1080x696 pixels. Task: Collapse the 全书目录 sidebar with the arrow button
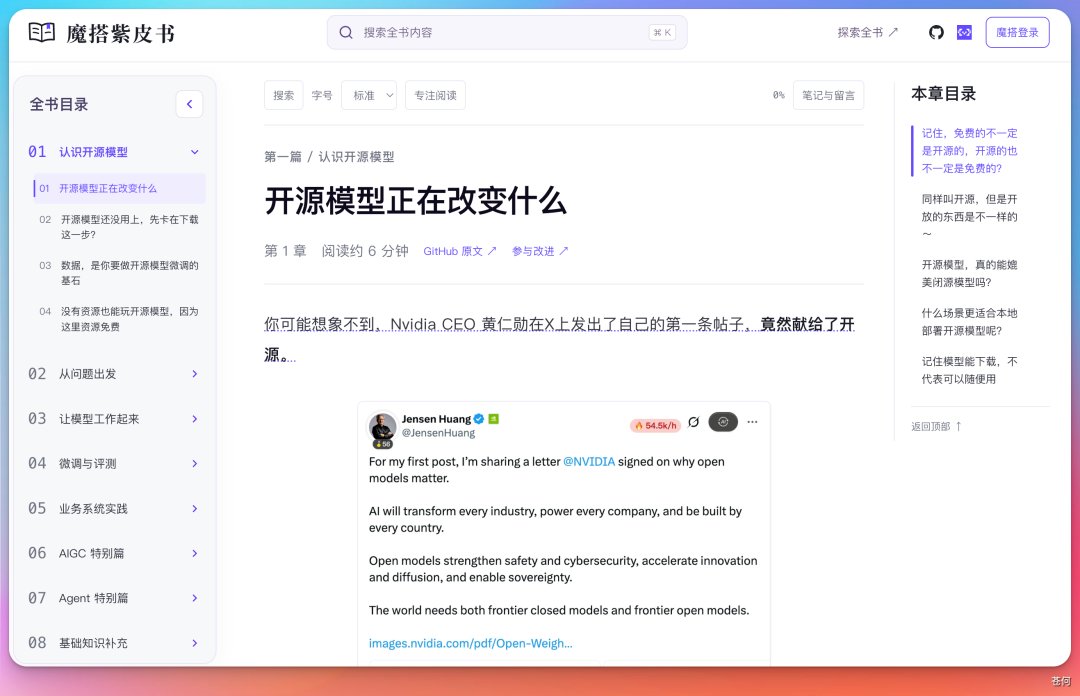coord(189,104)
